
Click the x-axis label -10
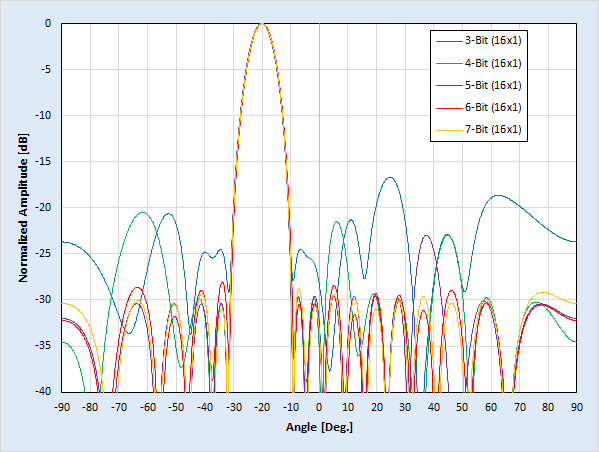[x=291, y=407]
